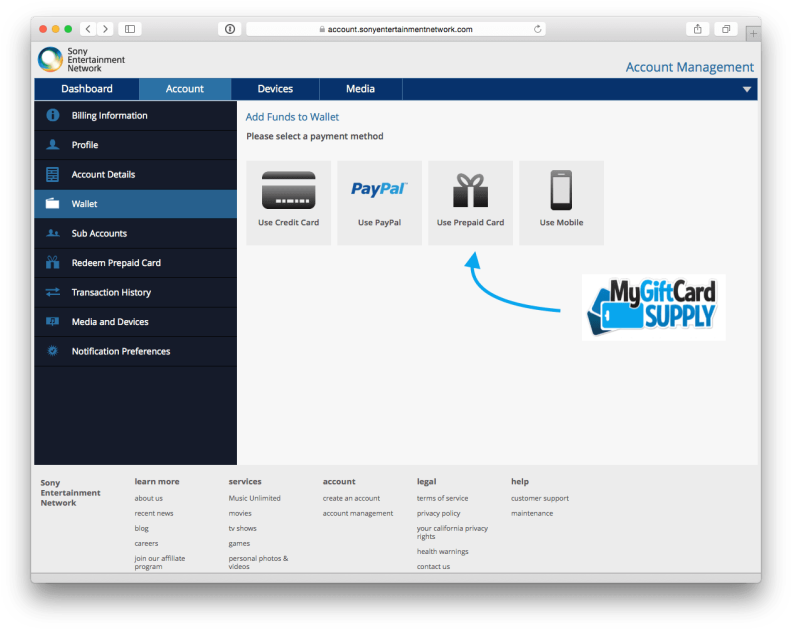Screen dimensions: 791x629
Task: Click the Use Mobile label
Action: tap(561, 222)
